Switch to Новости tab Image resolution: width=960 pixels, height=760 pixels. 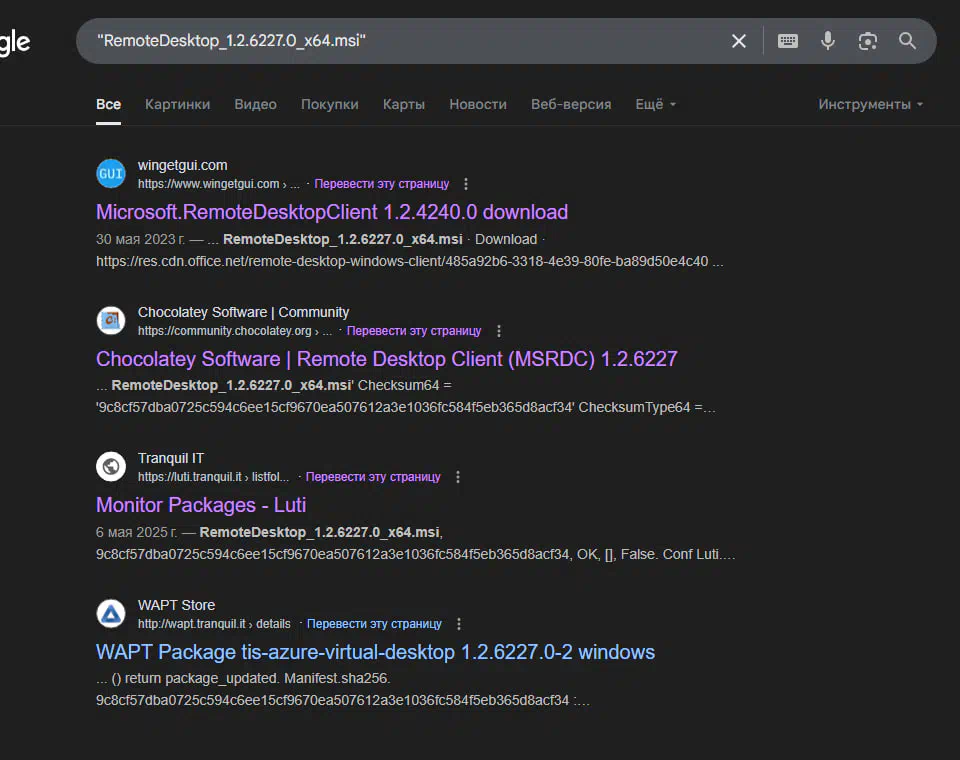(478, 104)
